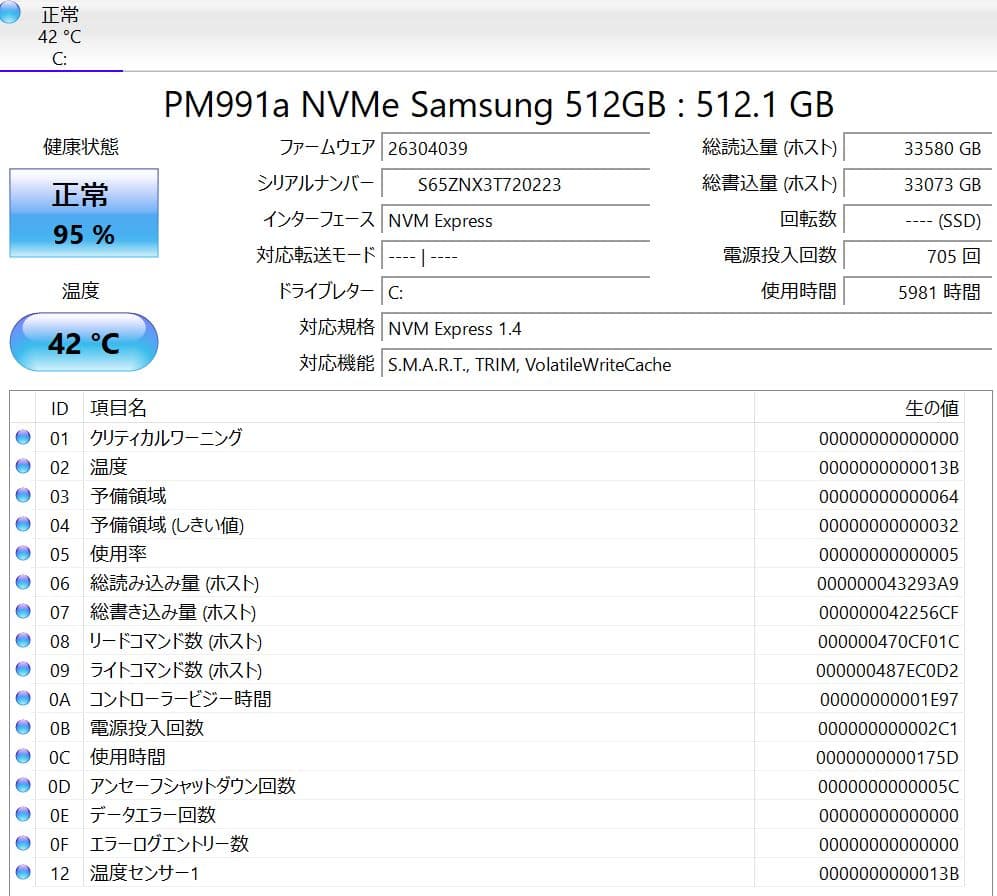Screen dimensions: 997x896
Task: Click the raw value 000000042256CF
Action: pyautogui.click(x=888, y=613)
